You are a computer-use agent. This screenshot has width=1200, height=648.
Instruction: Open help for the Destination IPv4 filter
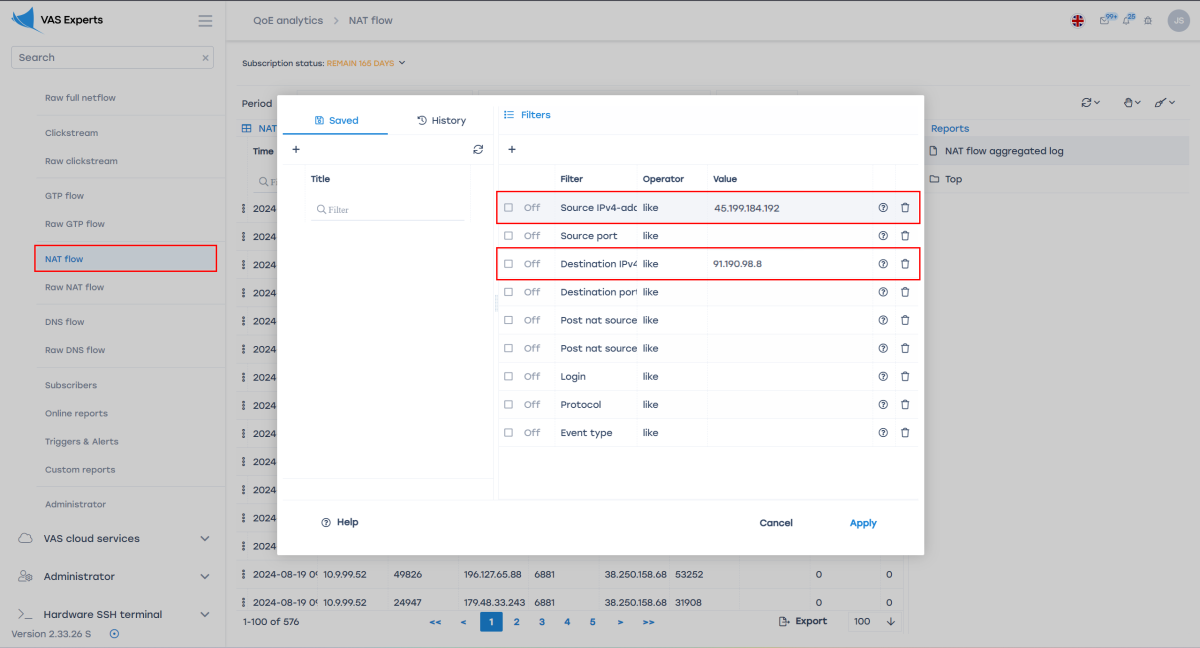pos(883,264)
